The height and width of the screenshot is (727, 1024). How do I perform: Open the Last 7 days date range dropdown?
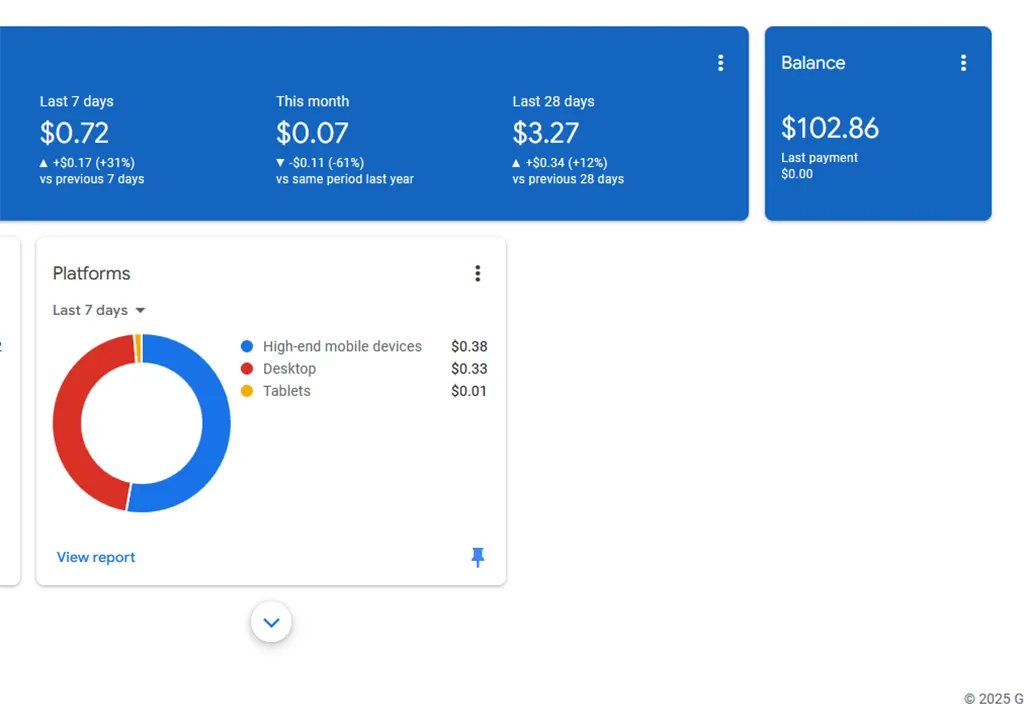[x=98, y=310]
